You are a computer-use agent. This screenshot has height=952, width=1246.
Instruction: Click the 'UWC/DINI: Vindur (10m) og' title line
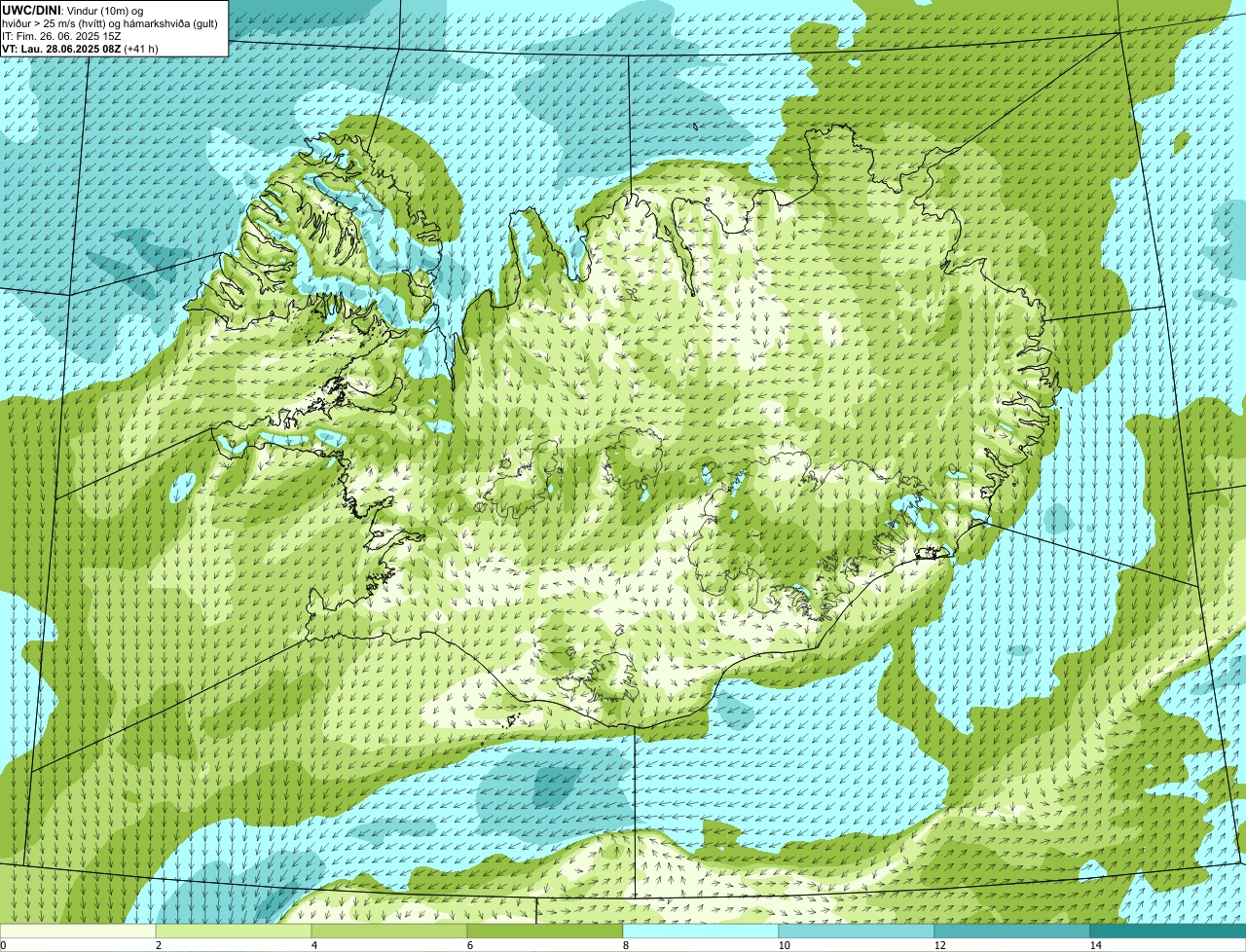72,10
